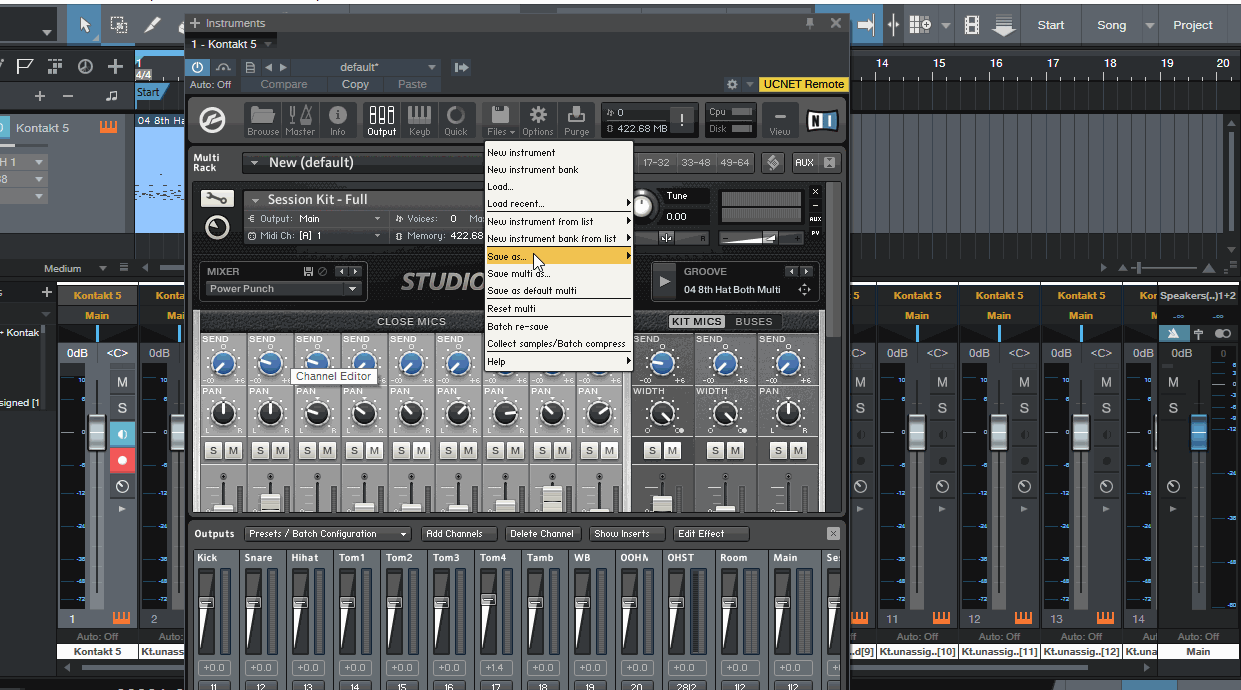Screen dimensions: 1241x690
Task: Open the video player filmstrip icon
Action: (x=972, y=25)
